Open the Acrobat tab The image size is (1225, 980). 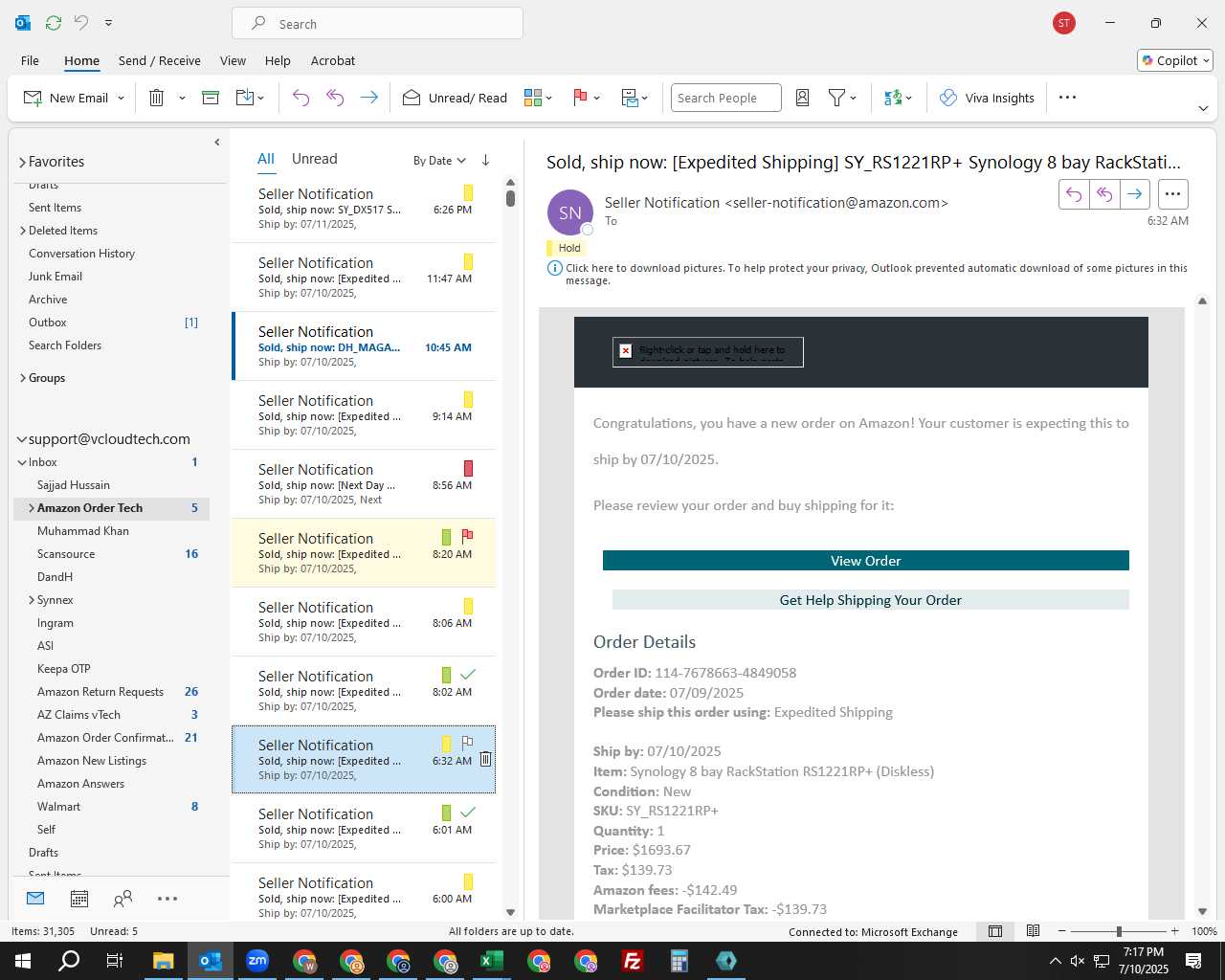pyautogui.click(x=333, y=60)
